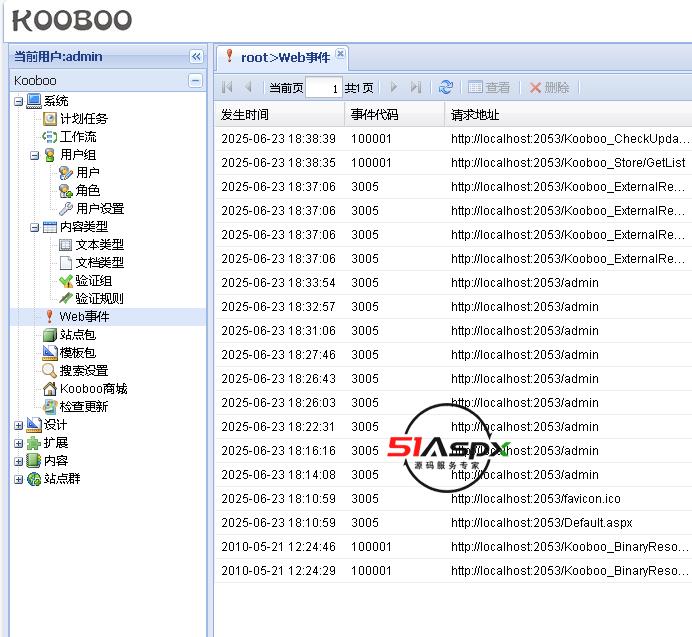Click the 验证规则 pencil icon

[66, 298]
